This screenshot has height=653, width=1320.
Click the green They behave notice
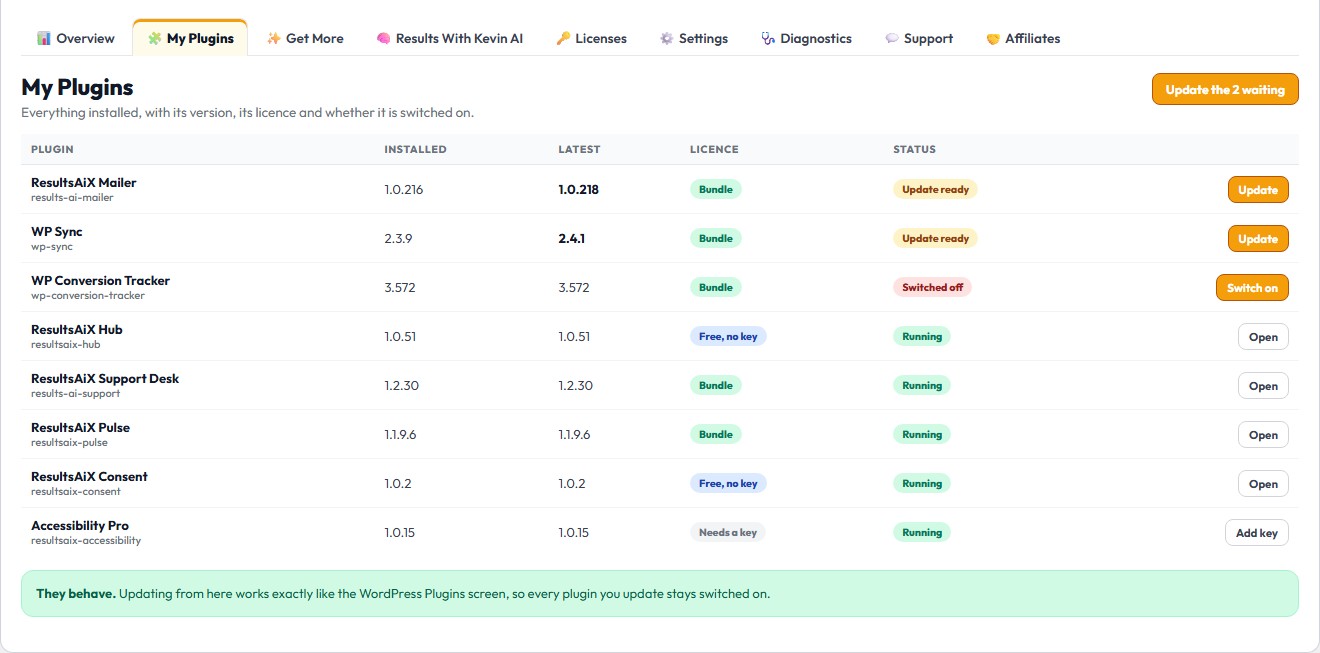[x=660, y=593]
